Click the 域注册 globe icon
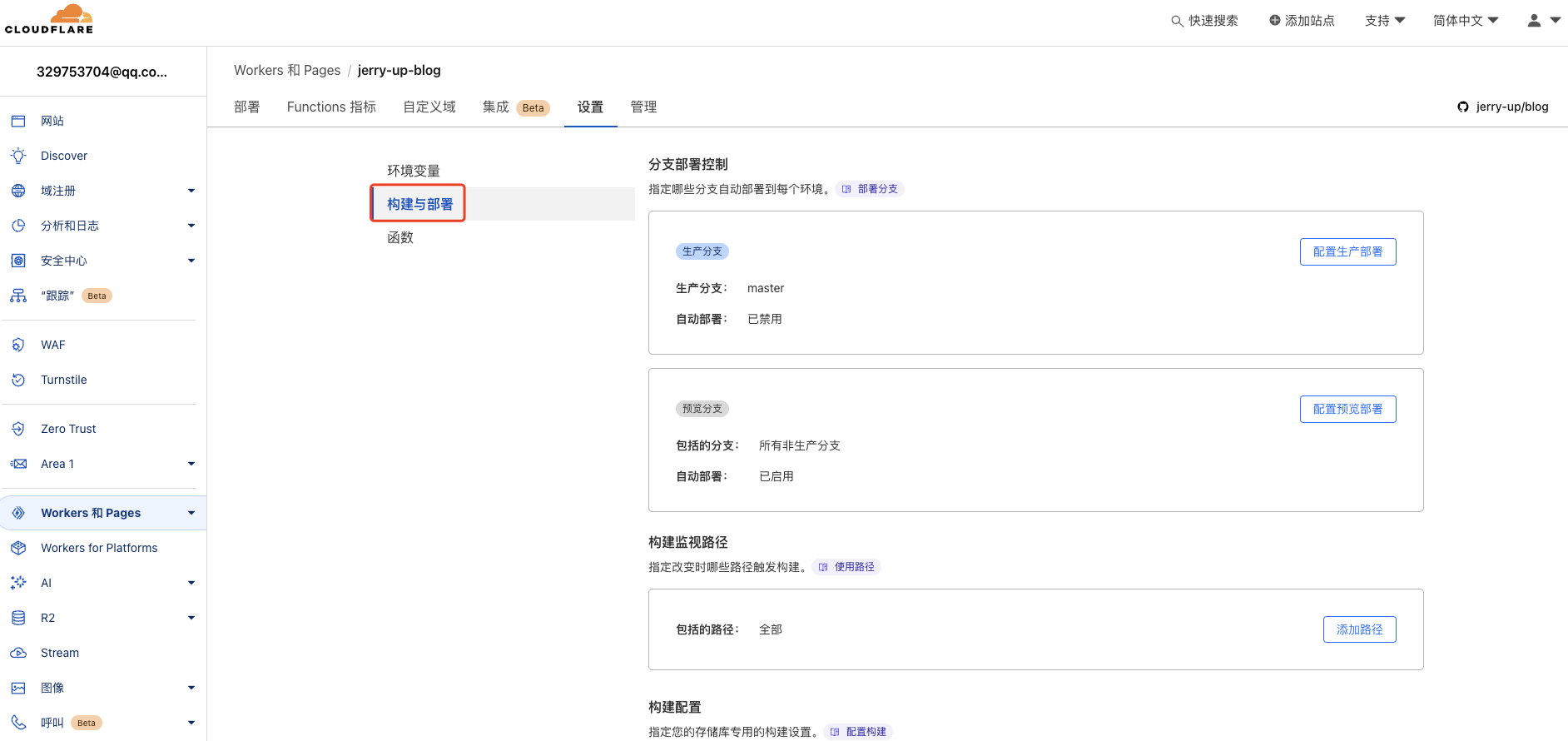1568x741 pixels. [18, 191]
